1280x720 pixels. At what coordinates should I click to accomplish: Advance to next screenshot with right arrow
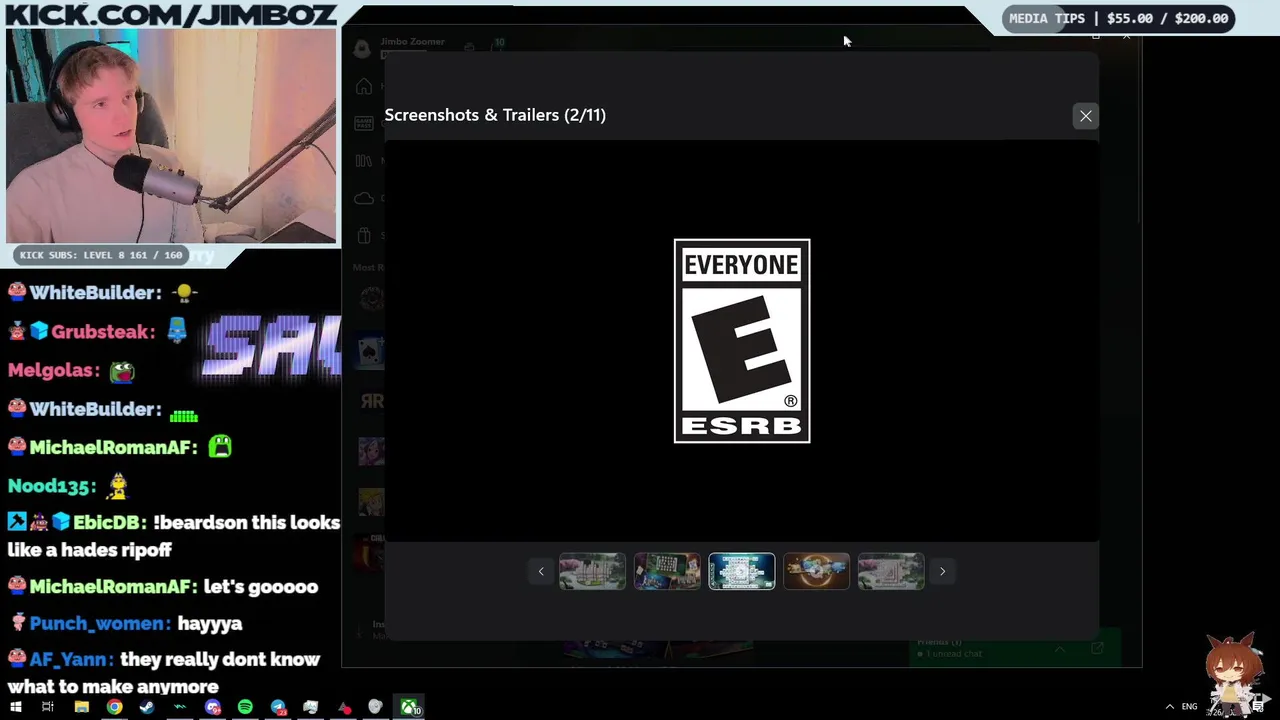[942, 572]
